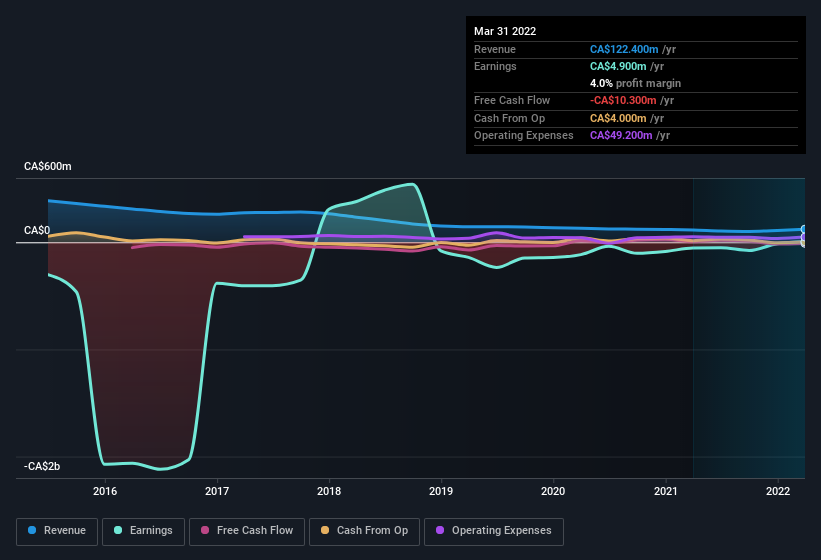Click the CA$4.000m cash from op value
This screenshot has height=560, width=821.
tap(618, 118)
